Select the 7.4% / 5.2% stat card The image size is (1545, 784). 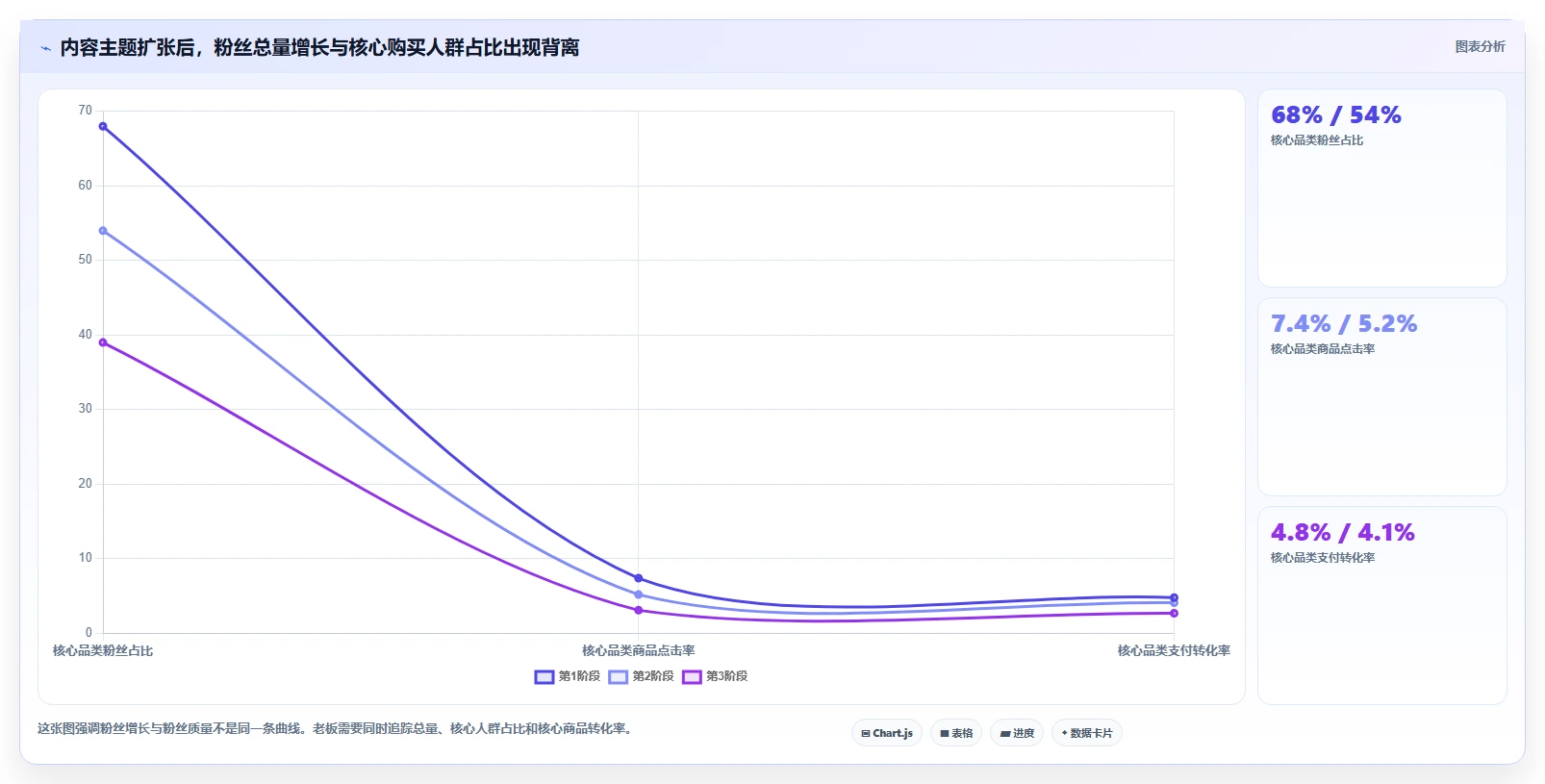coord(1382,397)
